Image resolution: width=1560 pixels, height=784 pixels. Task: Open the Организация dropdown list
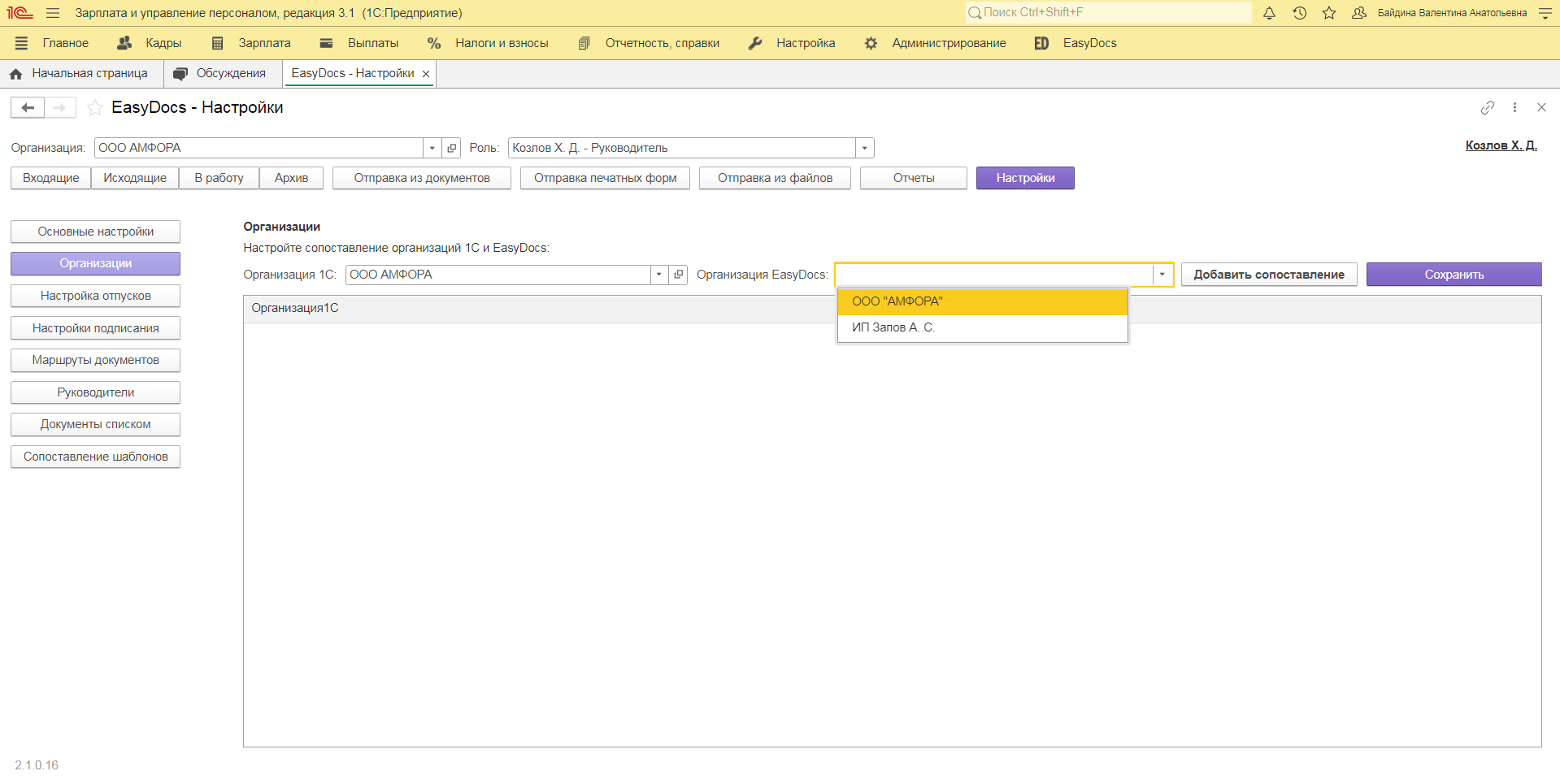click(432, 147)
